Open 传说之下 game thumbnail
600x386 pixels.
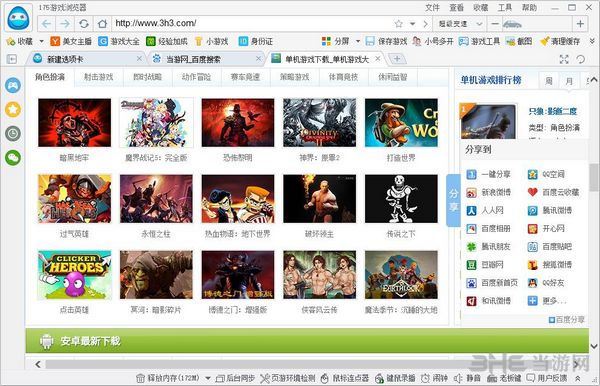(x=401, y=199)
